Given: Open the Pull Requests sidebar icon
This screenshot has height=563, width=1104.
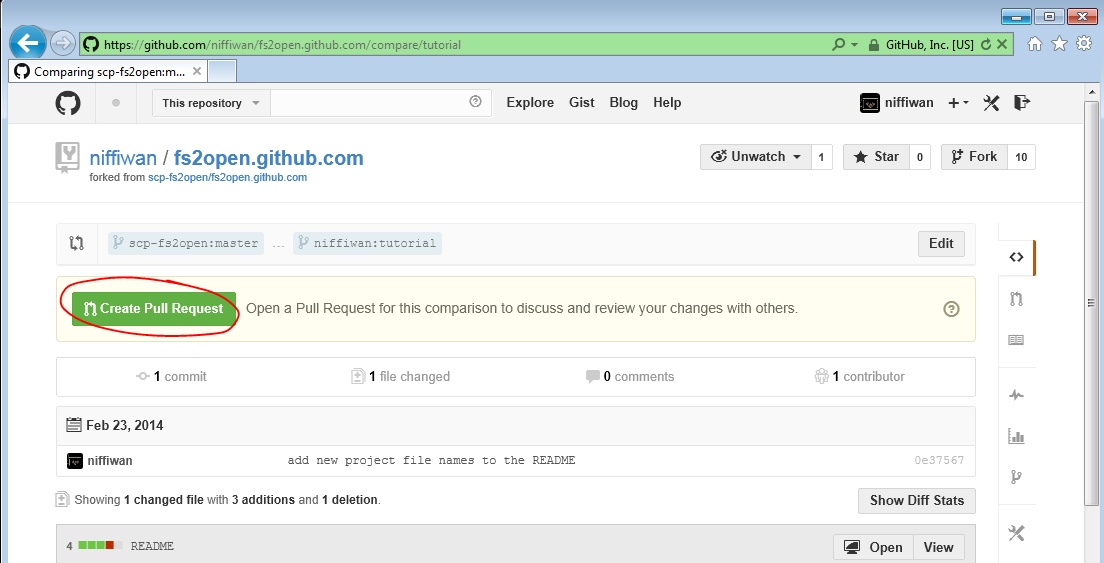Looking at the screenshot, I should point(1016,299).
